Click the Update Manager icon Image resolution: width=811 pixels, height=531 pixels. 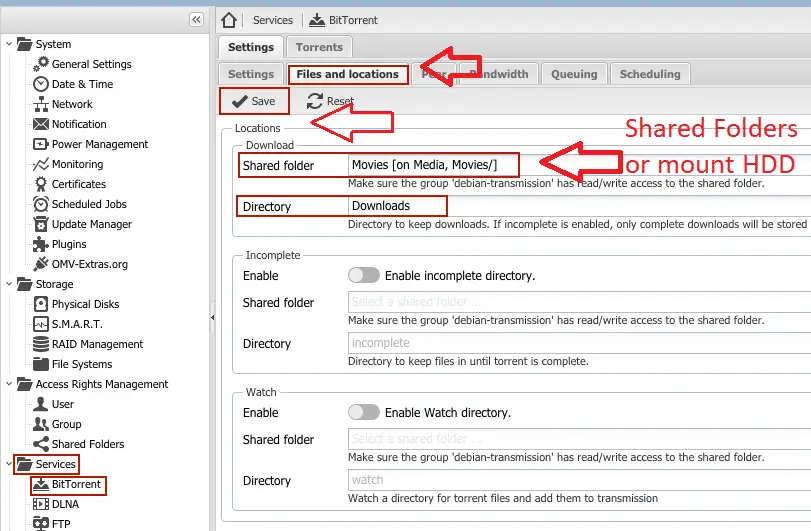(41, 224)
